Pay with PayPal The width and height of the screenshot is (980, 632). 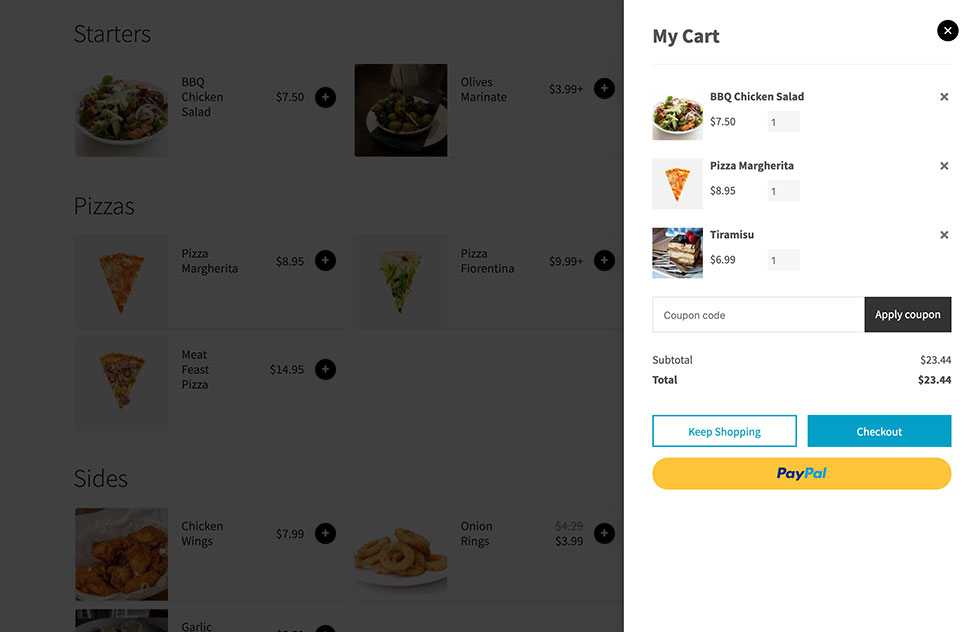(x=801, y=473)
